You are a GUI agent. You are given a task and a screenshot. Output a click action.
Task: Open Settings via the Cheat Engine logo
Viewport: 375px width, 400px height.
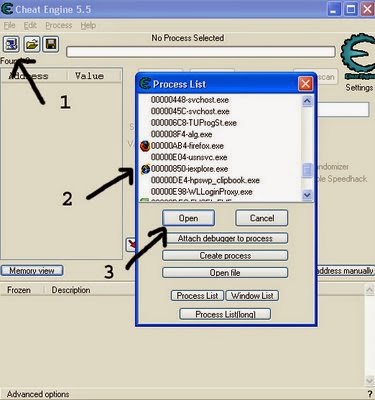point(358,57)
